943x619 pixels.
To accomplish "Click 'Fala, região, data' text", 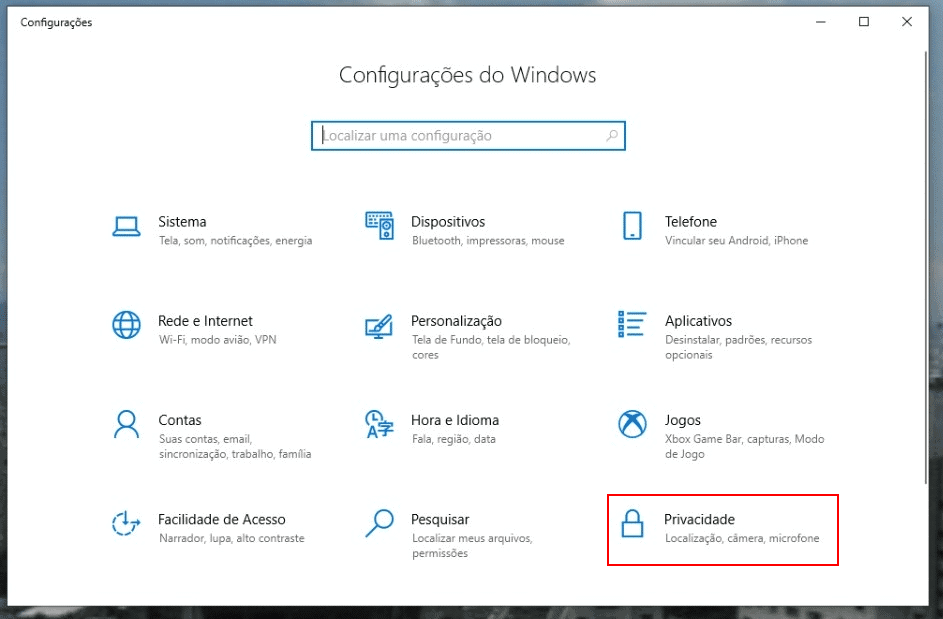I will tap(454, 439).
